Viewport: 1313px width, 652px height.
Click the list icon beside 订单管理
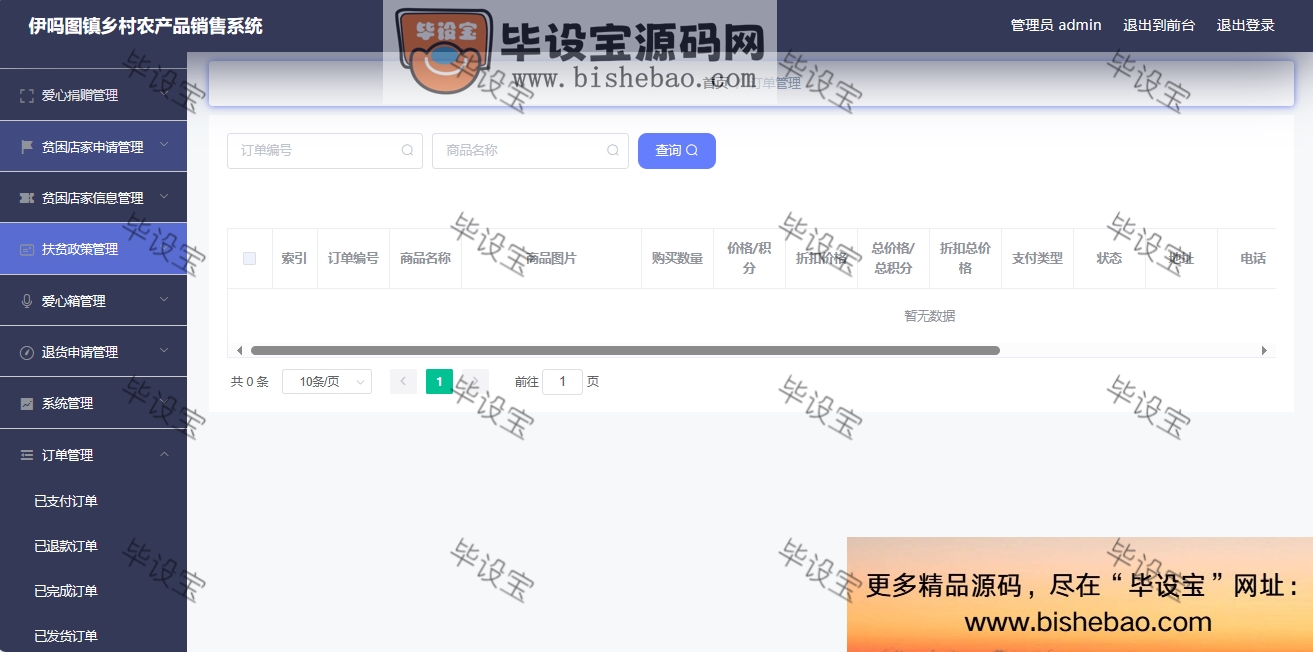27,455
